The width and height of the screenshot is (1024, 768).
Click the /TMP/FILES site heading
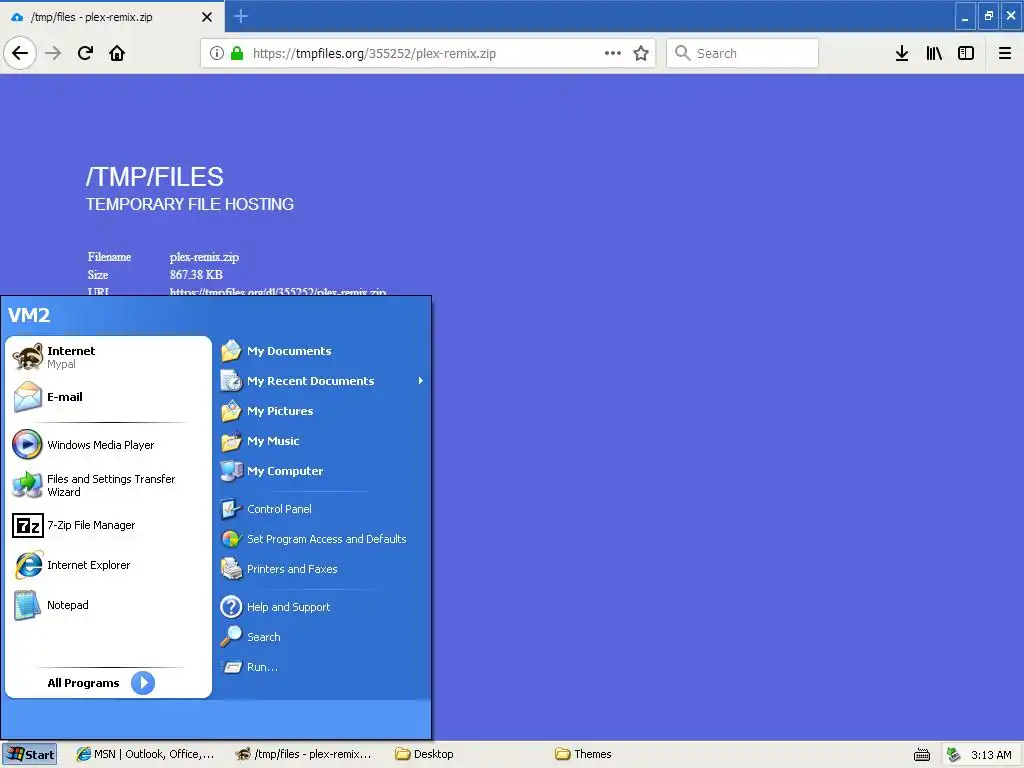tap(155, 177)
